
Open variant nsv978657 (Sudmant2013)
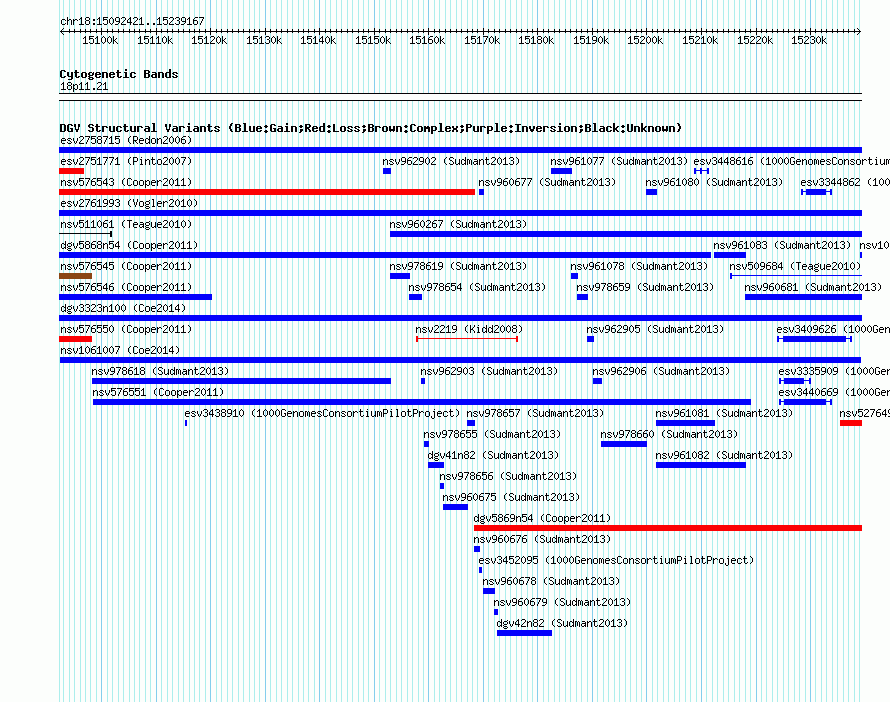tap(535, 413)
